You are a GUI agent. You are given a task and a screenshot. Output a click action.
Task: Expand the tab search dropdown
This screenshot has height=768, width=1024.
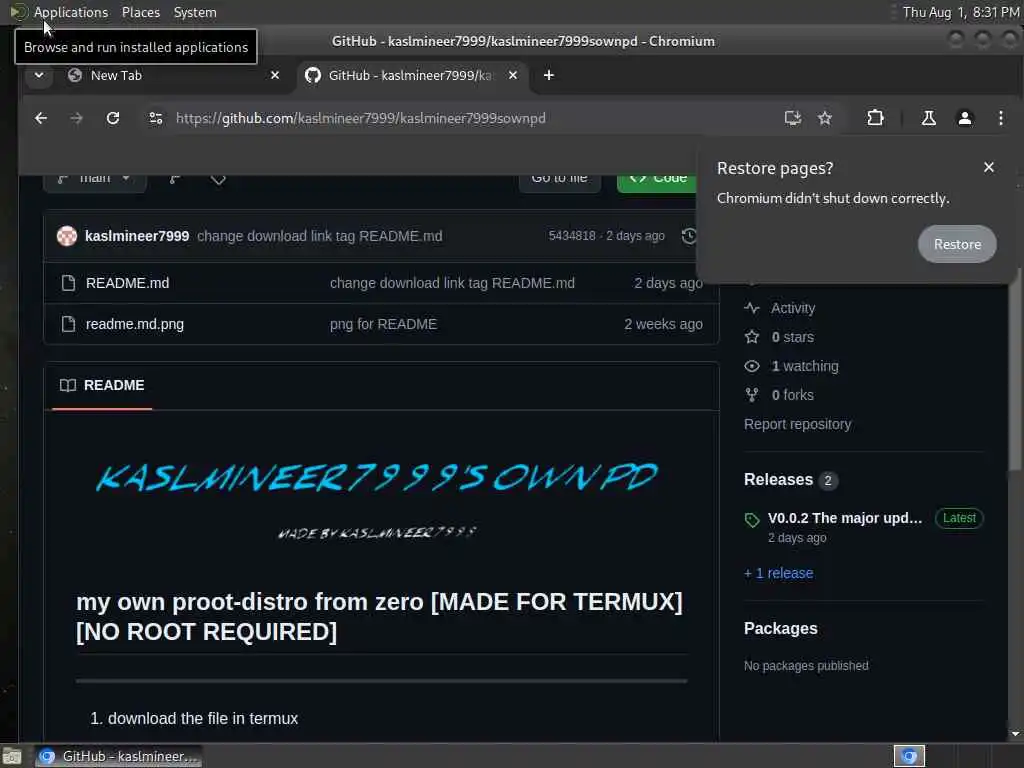(39, 75)
